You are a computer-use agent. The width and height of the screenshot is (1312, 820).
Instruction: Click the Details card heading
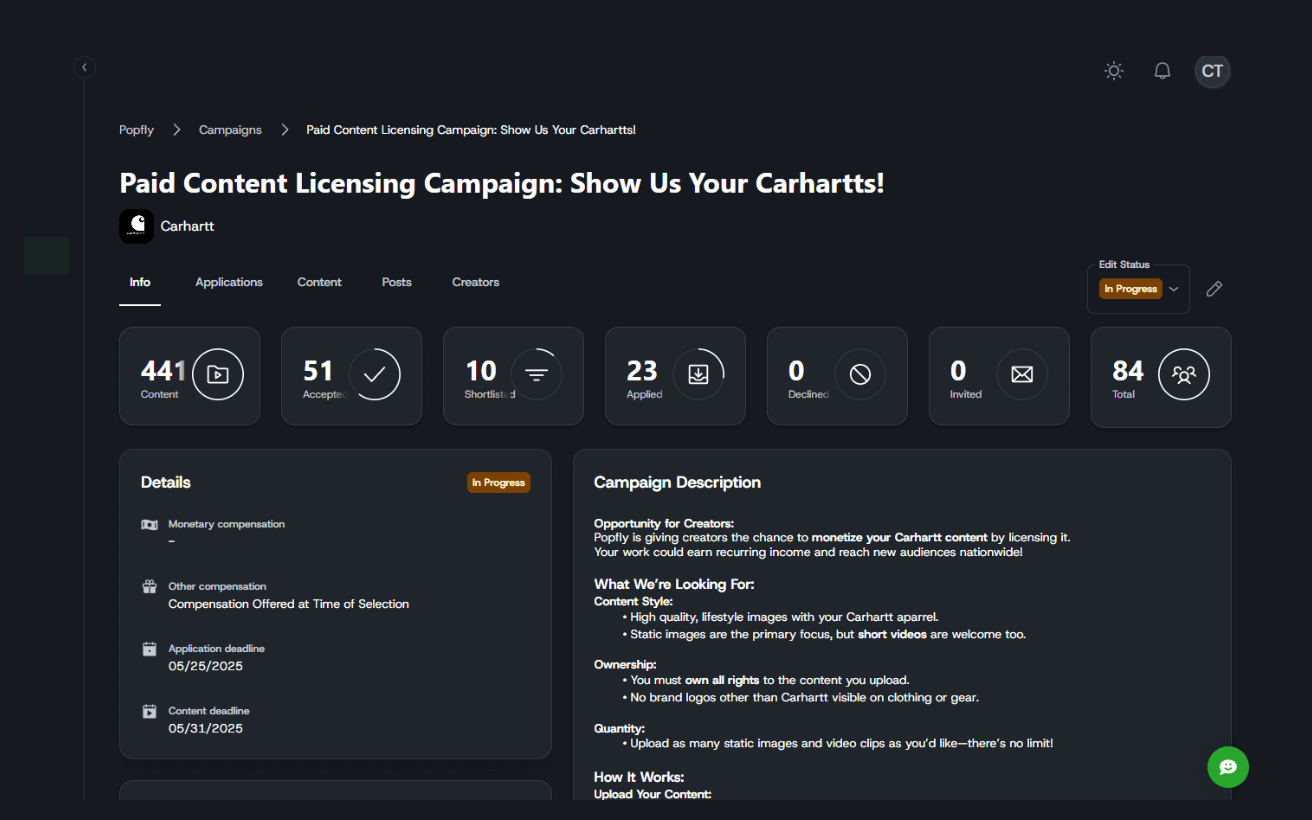click(166, 482)
